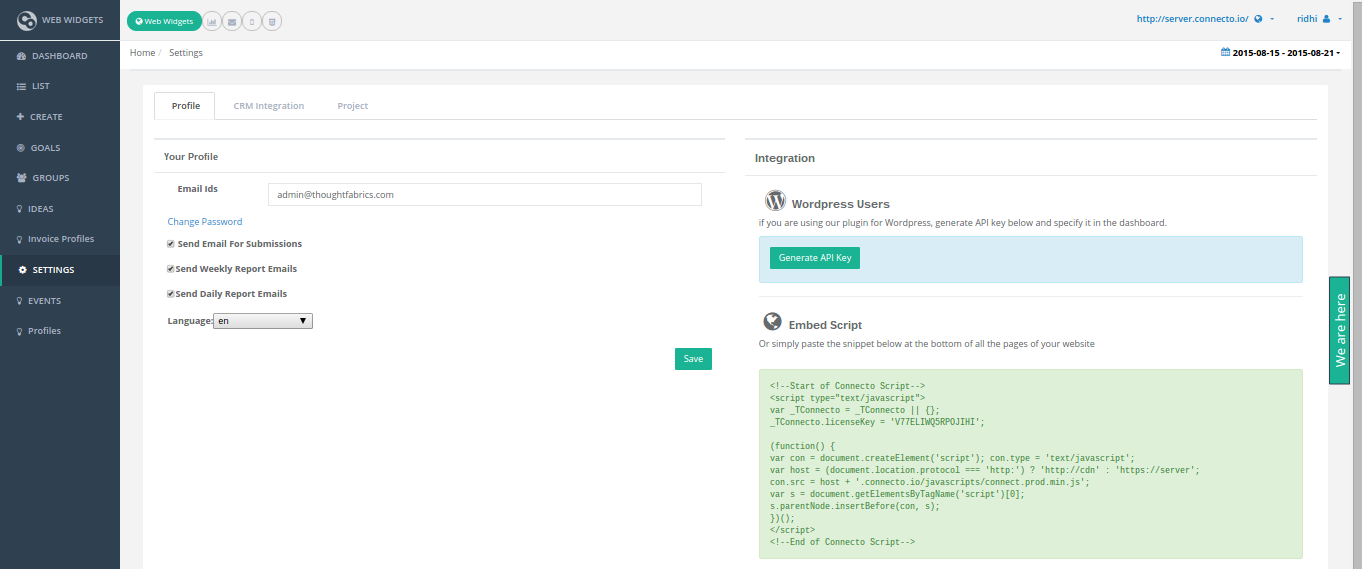The height and width of the screenshot is (569, 1362).
Task: Click the Create plus icon in sidebar
Action: pos(21,117)
